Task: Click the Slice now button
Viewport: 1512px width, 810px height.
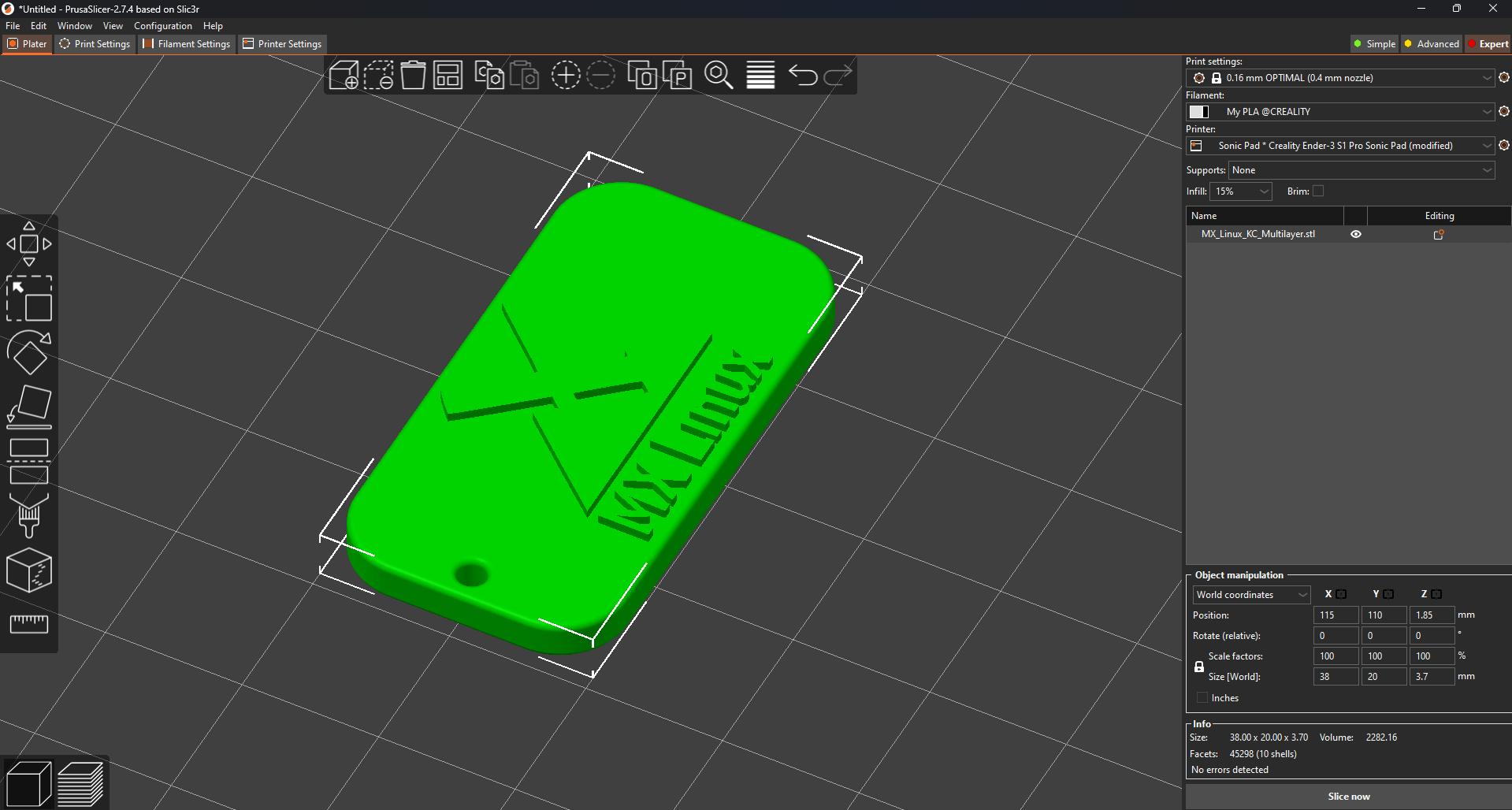Action: coord(1348,796)
